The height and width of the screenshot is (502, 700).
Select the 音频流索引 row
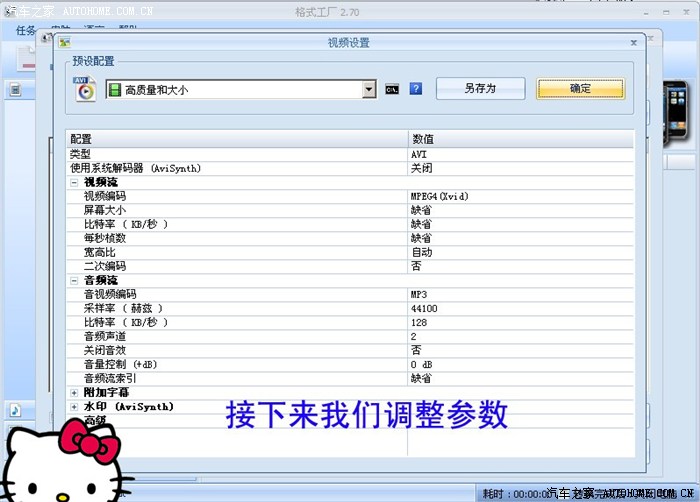click(x=350, y=379)
